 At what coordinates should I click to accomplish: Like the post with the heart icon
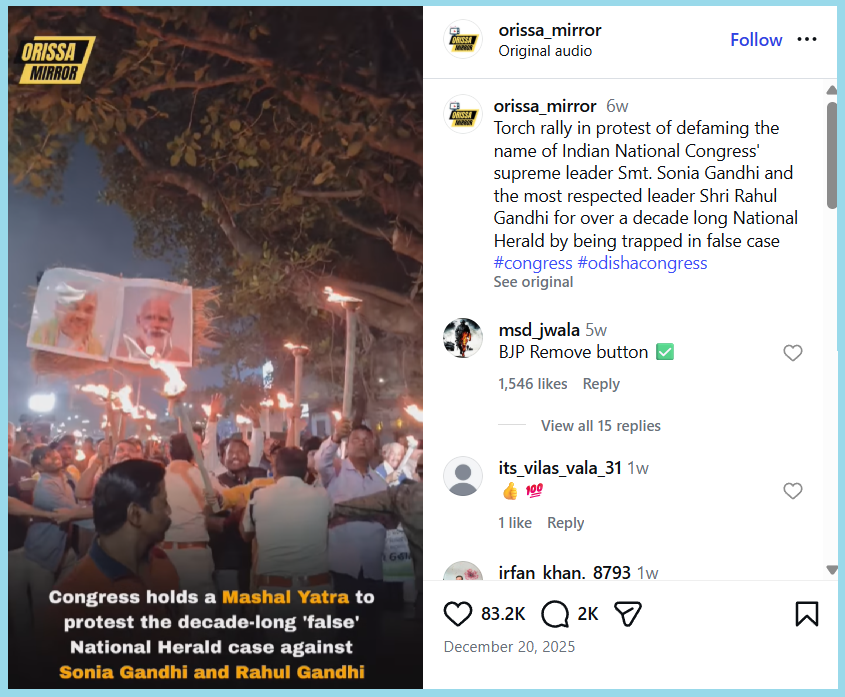458,613
